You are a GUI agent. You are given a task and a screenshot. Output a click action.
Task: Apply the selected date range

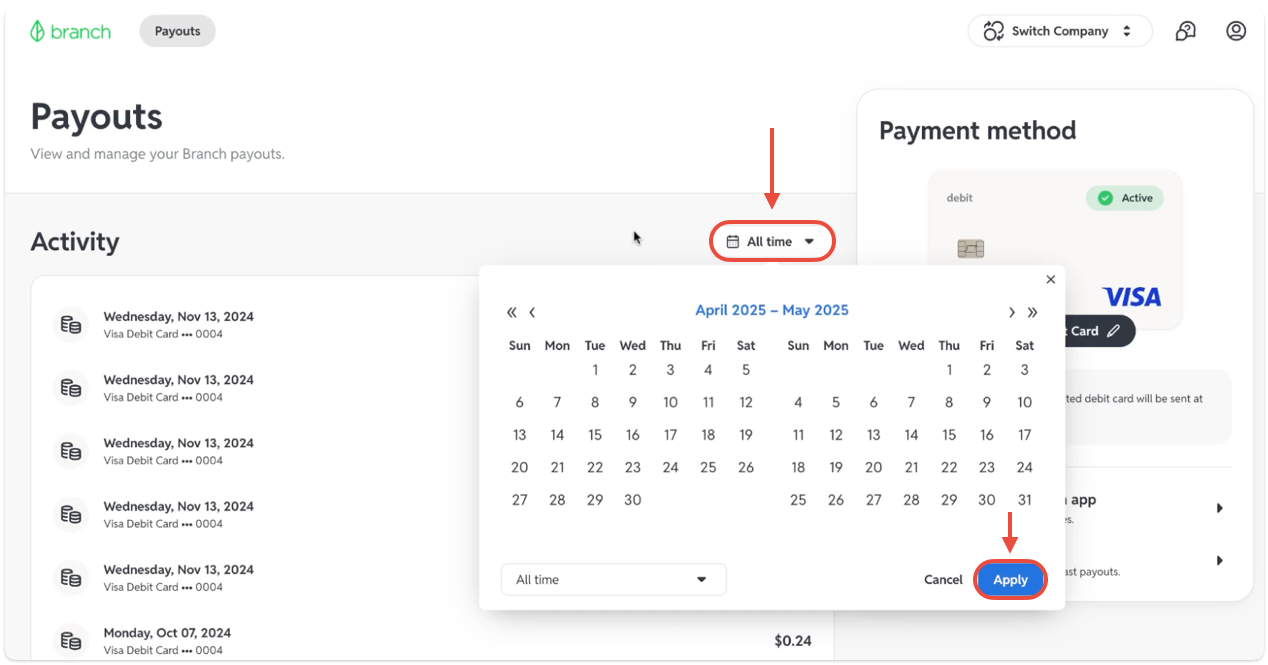1010,580
